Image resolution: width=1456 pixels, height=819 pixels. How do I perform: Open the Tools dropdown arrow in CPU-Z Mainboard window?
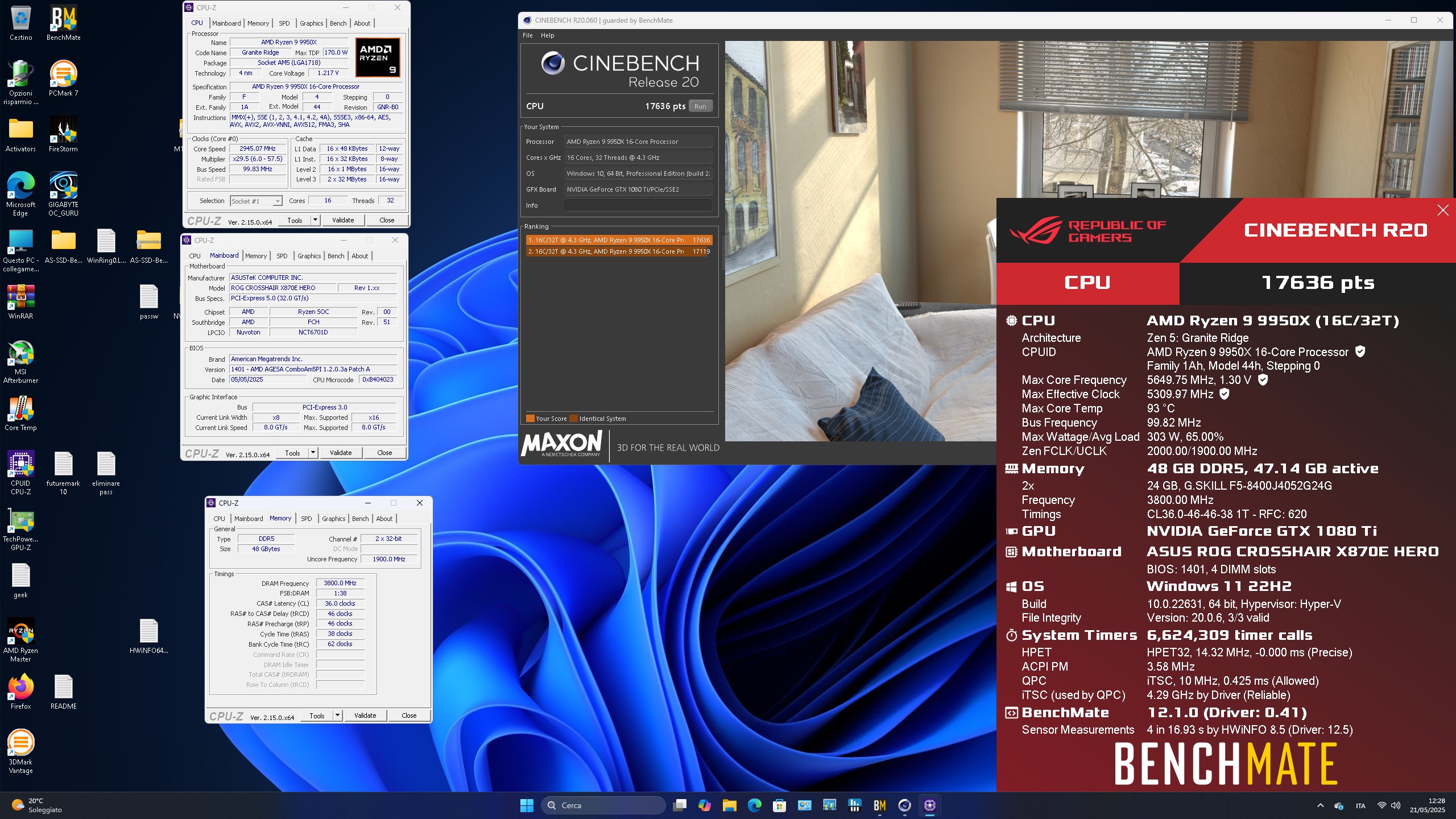coord(313,453)
